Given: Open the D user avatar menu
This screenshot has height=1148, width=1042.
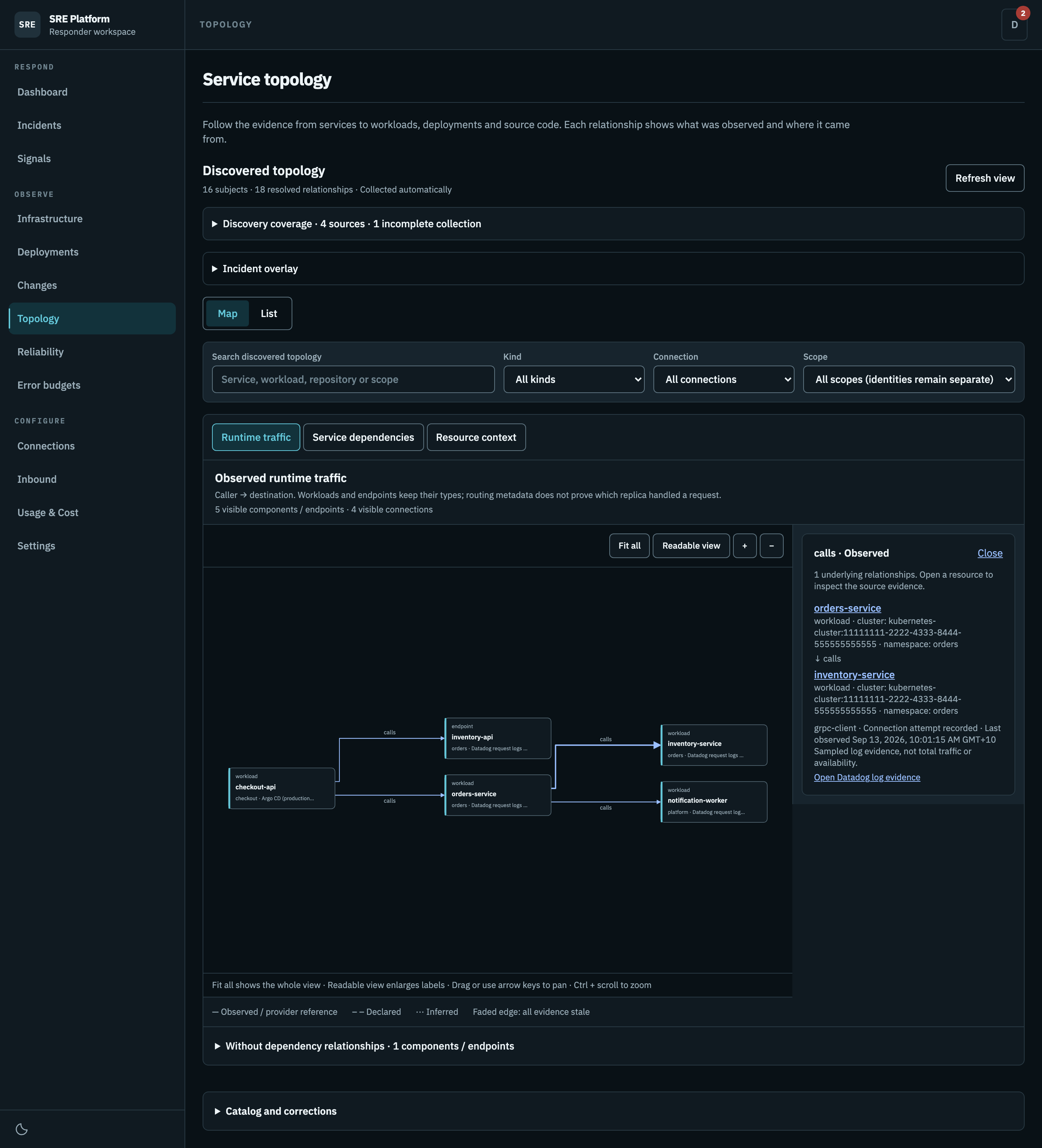Looking at the screenshot, I should (x=1014, y=25).
